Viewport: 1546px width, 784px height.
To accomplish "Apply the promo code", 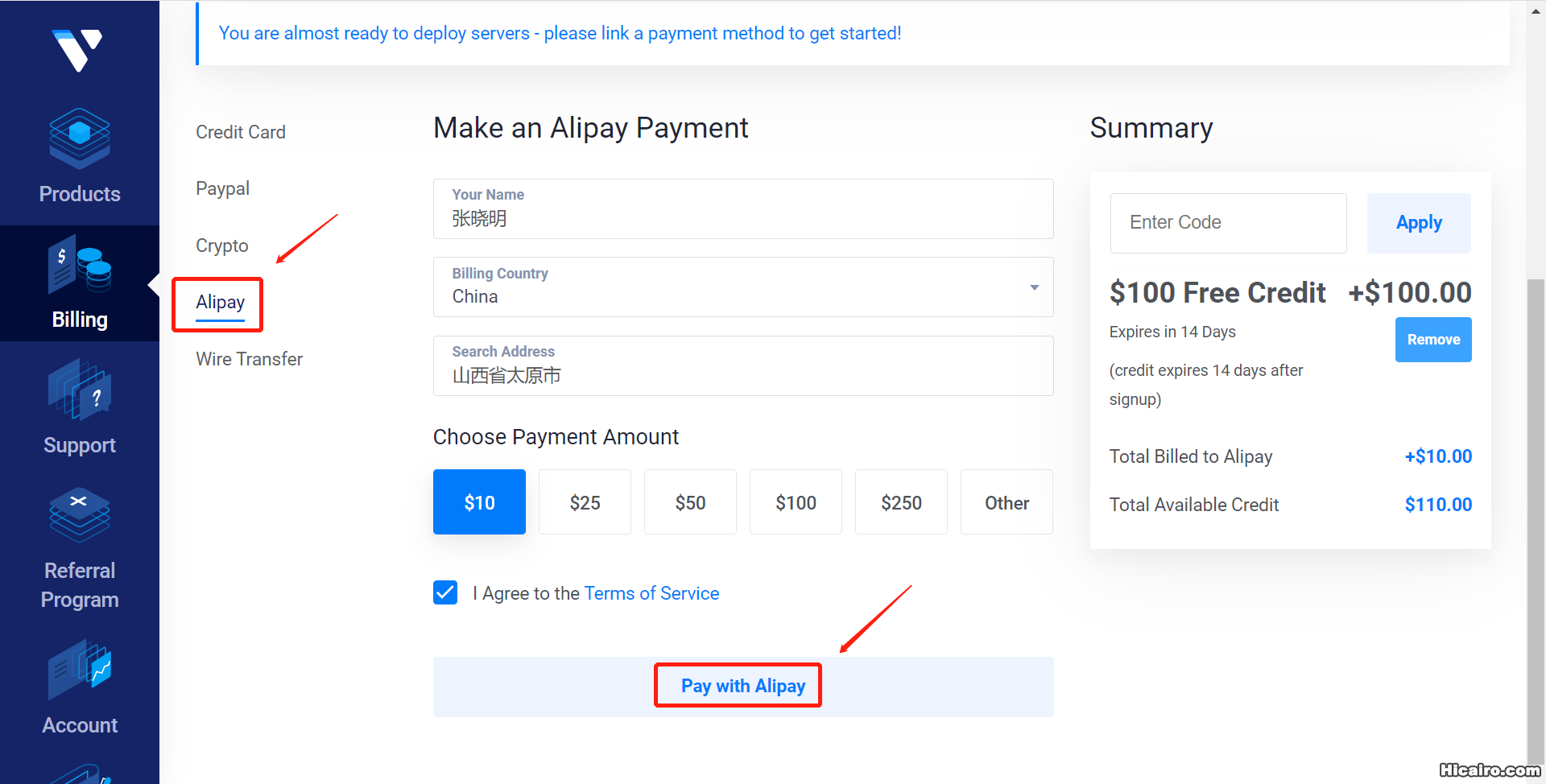I will point(1419,223).
